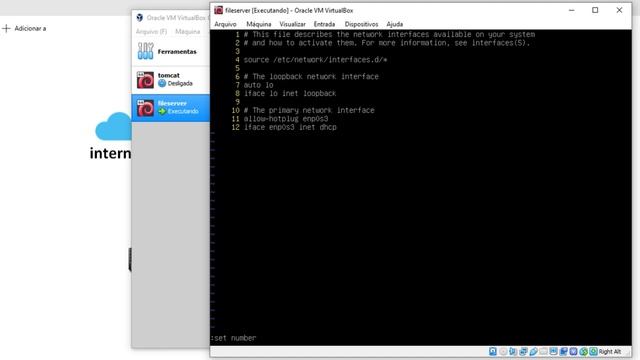Click the optical drive status icon

click(503, 351)
